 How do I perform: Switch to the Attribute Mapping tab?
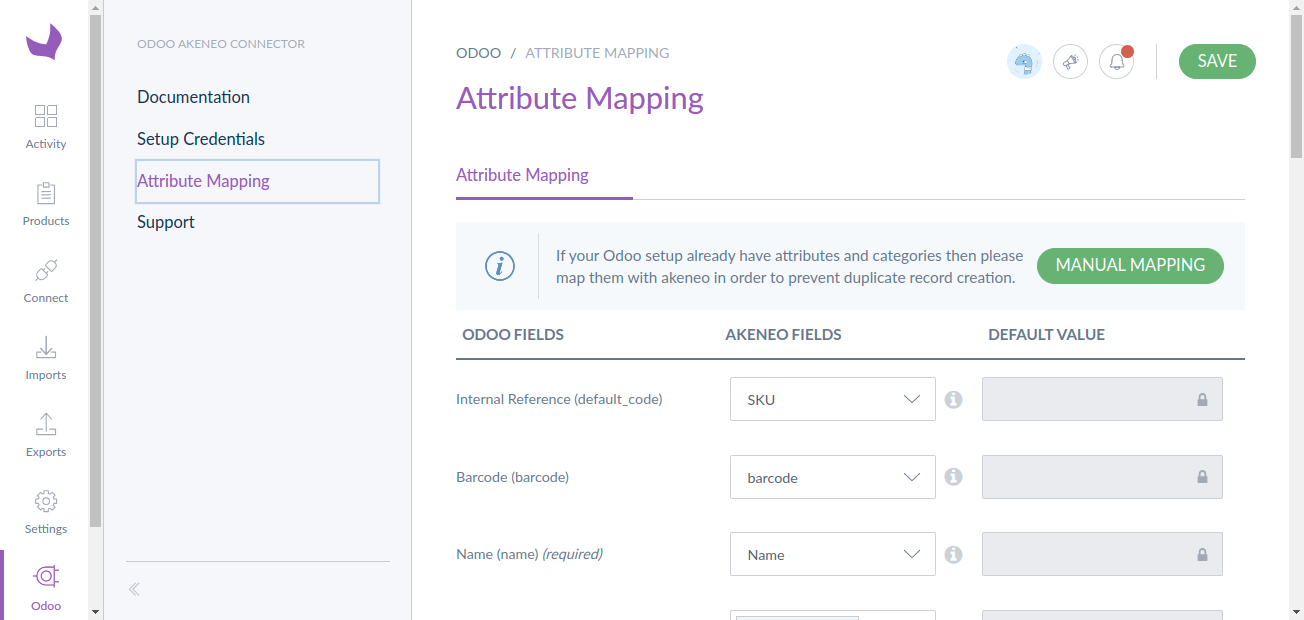coord(522,175)
